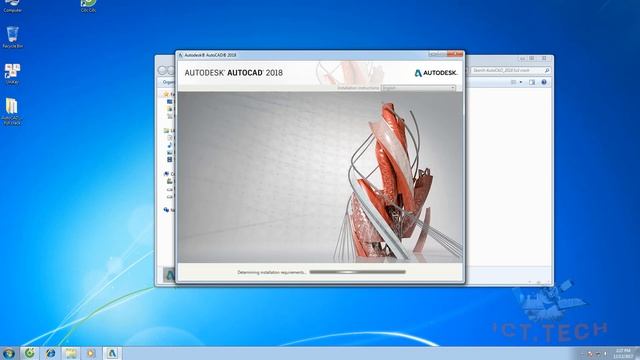Open the installer language dropdown
The image size is (640, 360).
pos(419,88)
